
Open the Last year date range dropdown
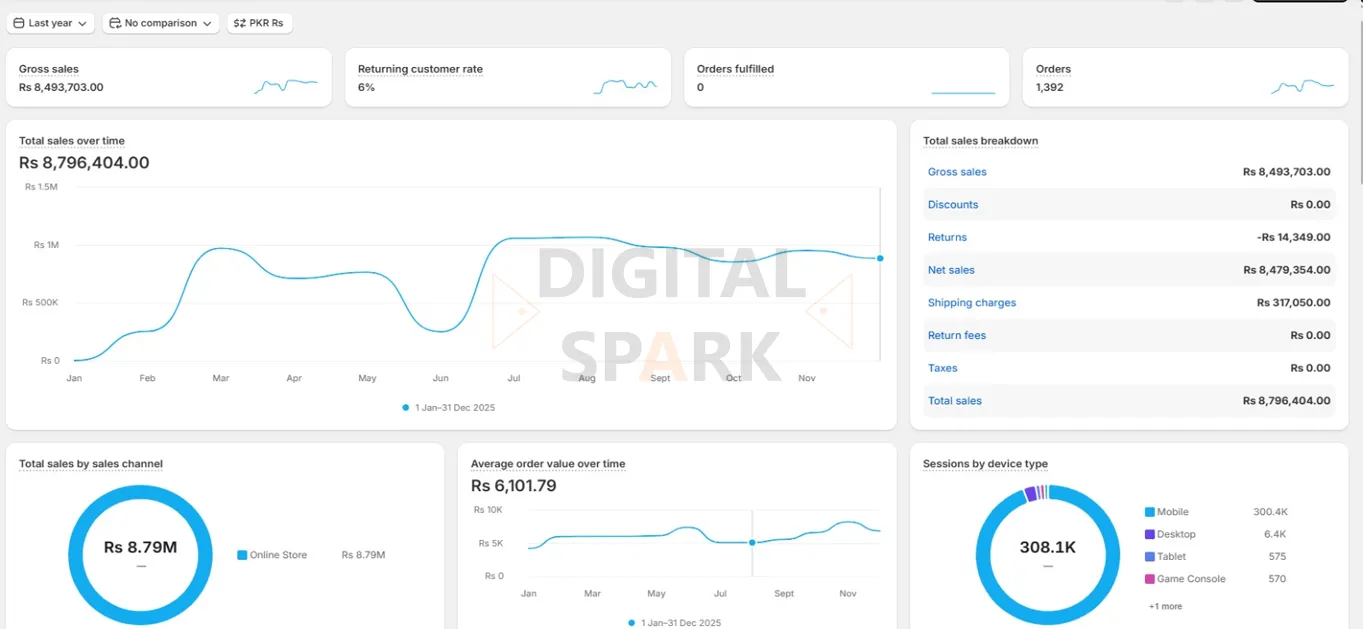click(50, 22)
